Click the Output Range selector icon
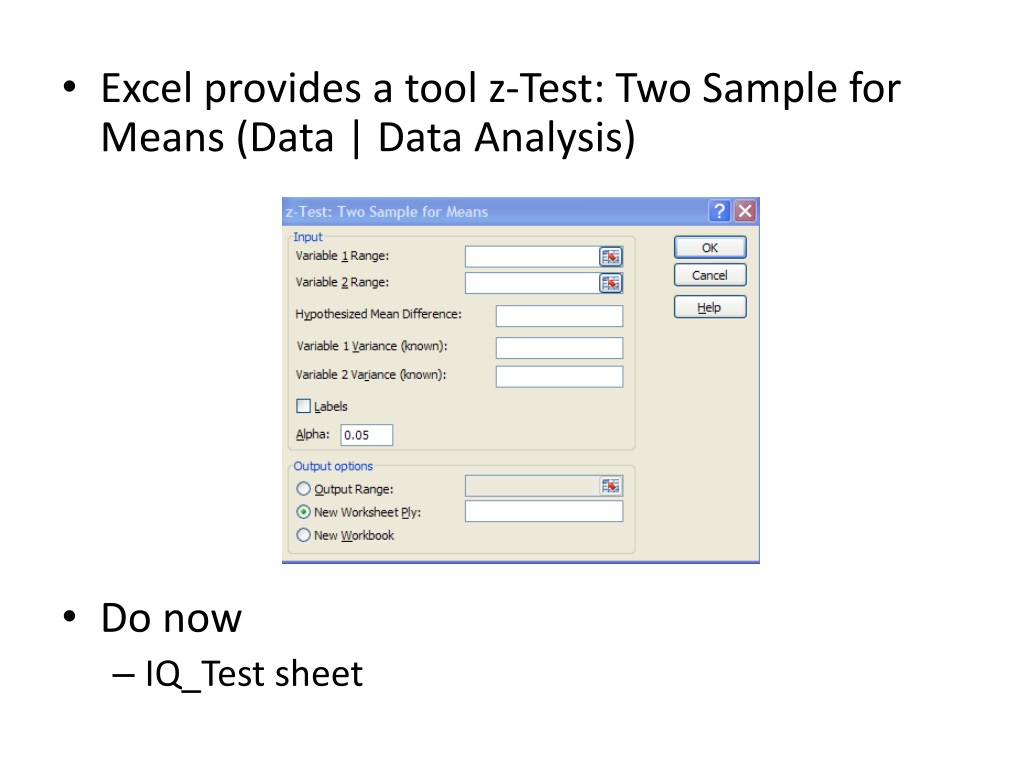Viewport: 1024px width, 768px height. coord(611,486)
